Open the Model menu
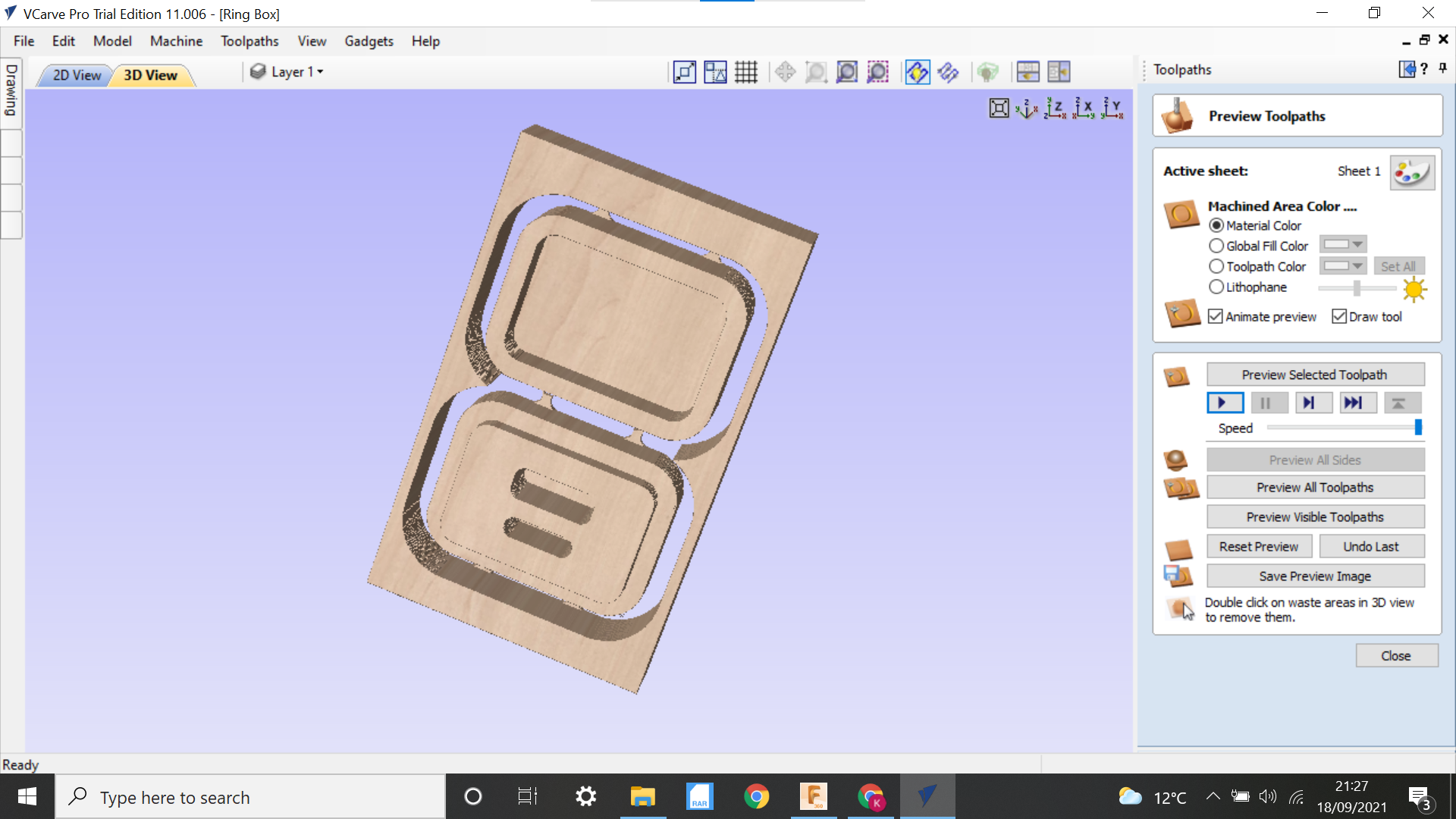The height and width of the screenshot is (819, 1456). [112, 41]
